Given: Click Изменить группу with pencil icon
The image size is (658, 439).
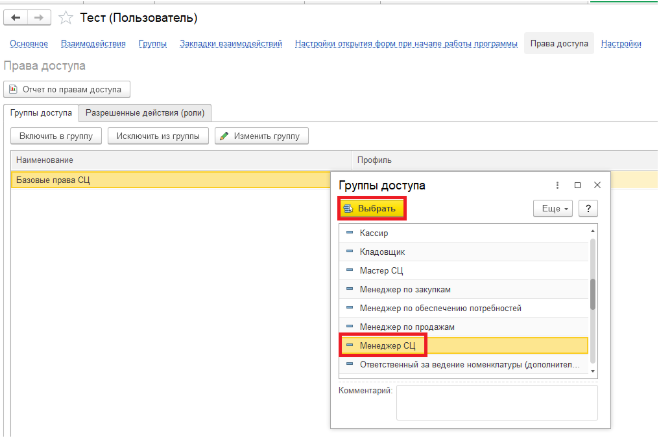Looking at the screenshot, I should (x=262, y=135).
